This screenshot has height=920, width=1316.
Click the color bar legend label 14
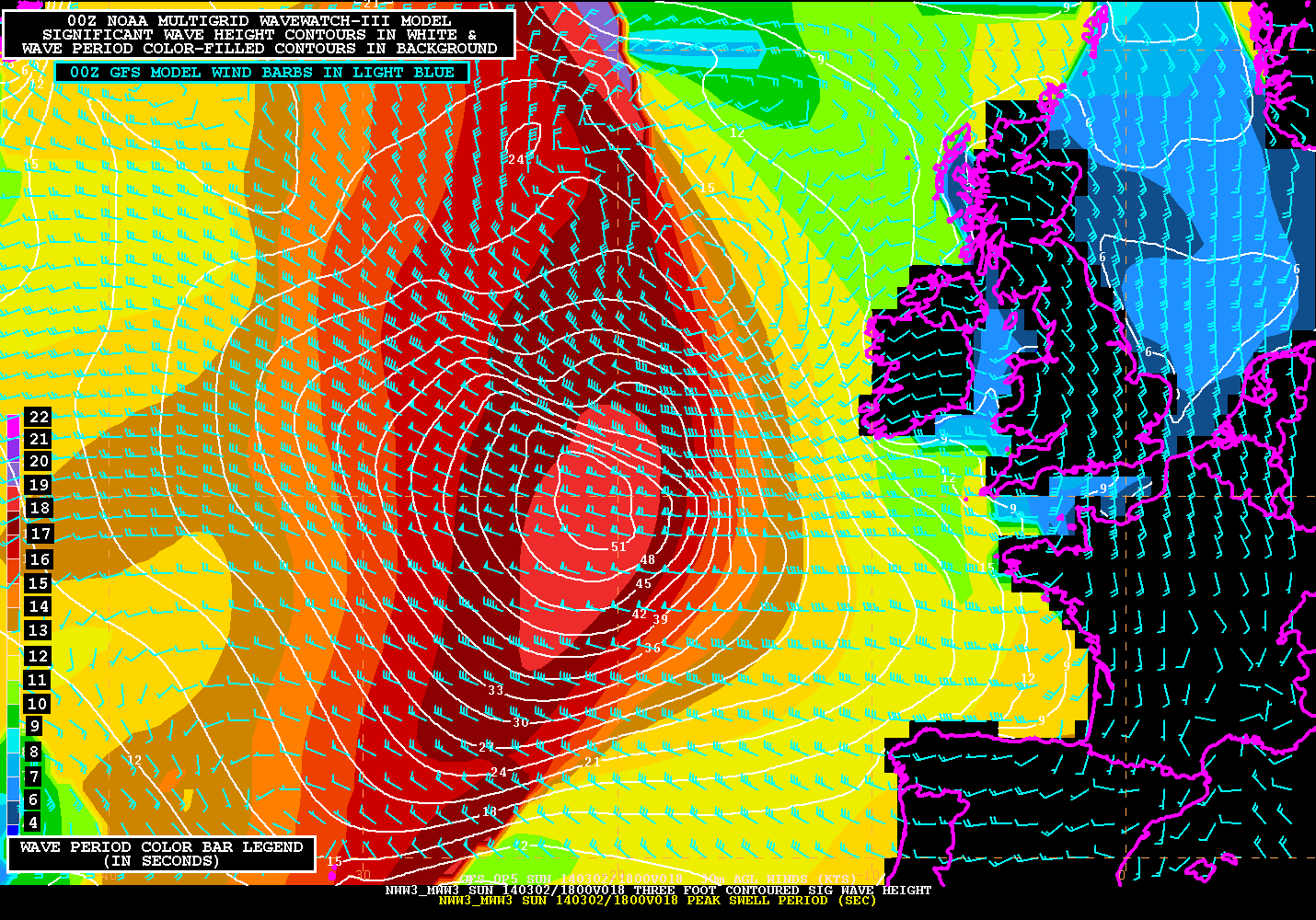tap(39, 606)
